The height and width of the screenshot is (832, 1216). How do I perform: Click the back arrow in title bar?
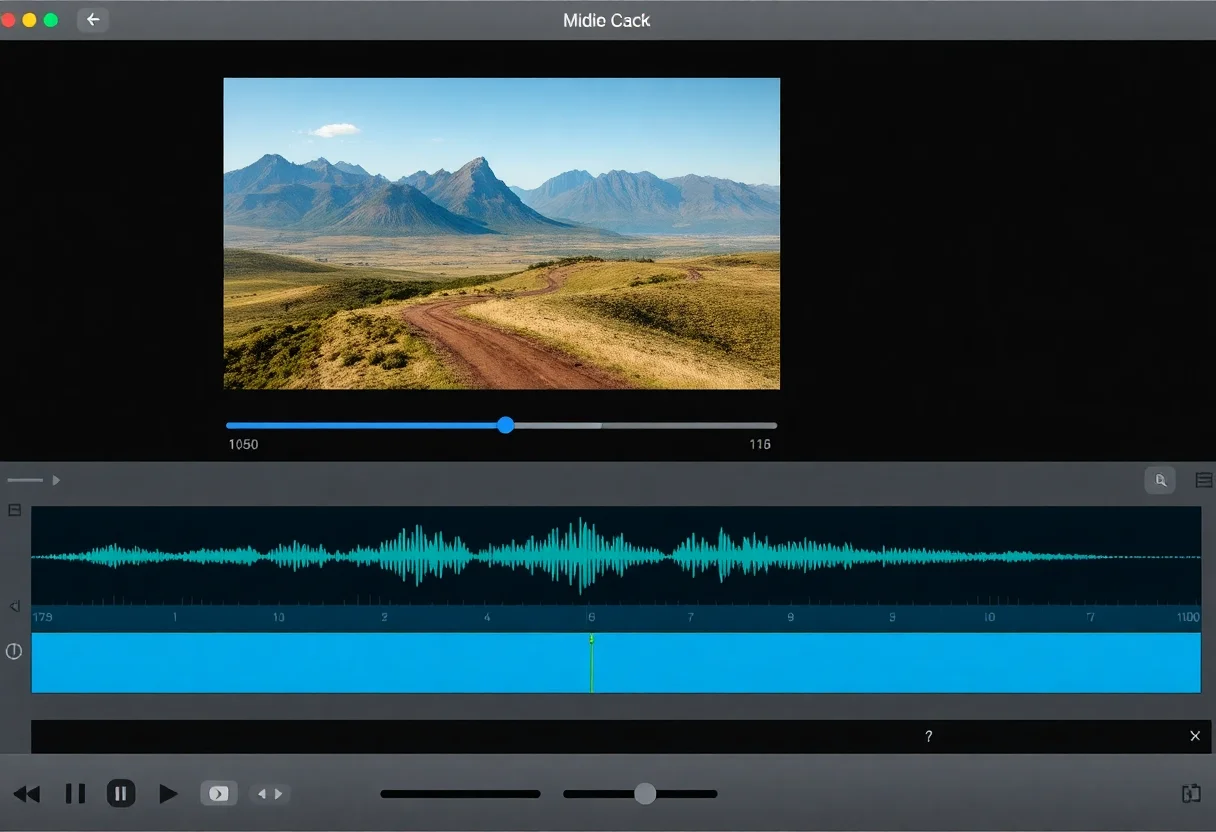tap(93, 20)
